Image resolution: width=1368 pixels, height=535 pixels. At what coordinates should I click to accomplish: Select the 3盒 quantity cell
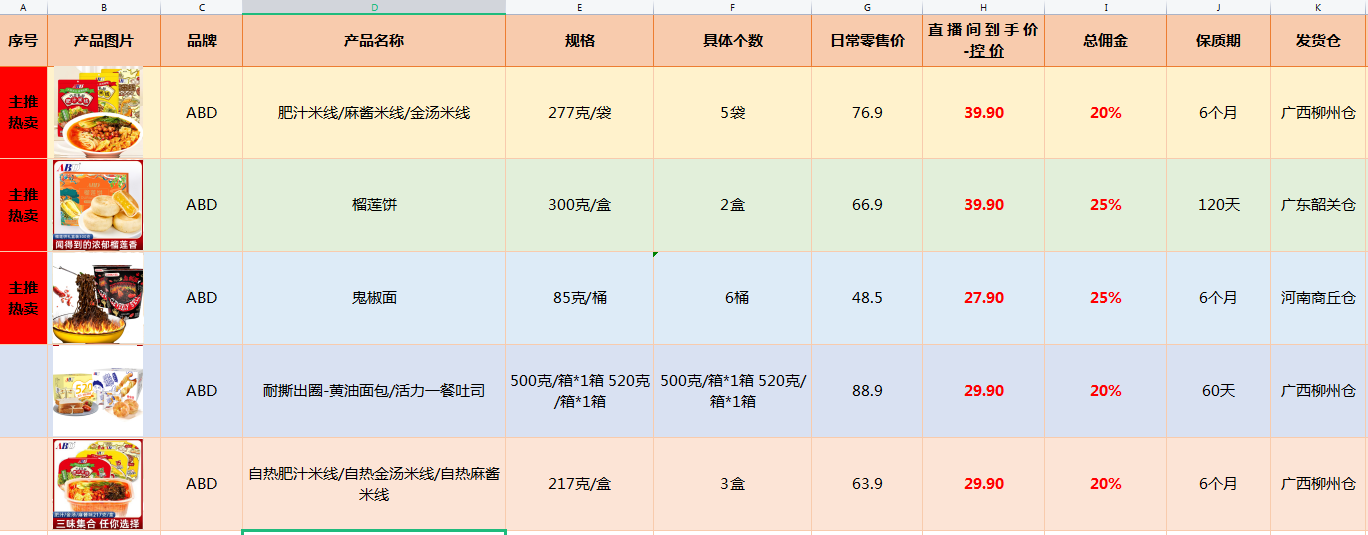click(x=733, y=484)
